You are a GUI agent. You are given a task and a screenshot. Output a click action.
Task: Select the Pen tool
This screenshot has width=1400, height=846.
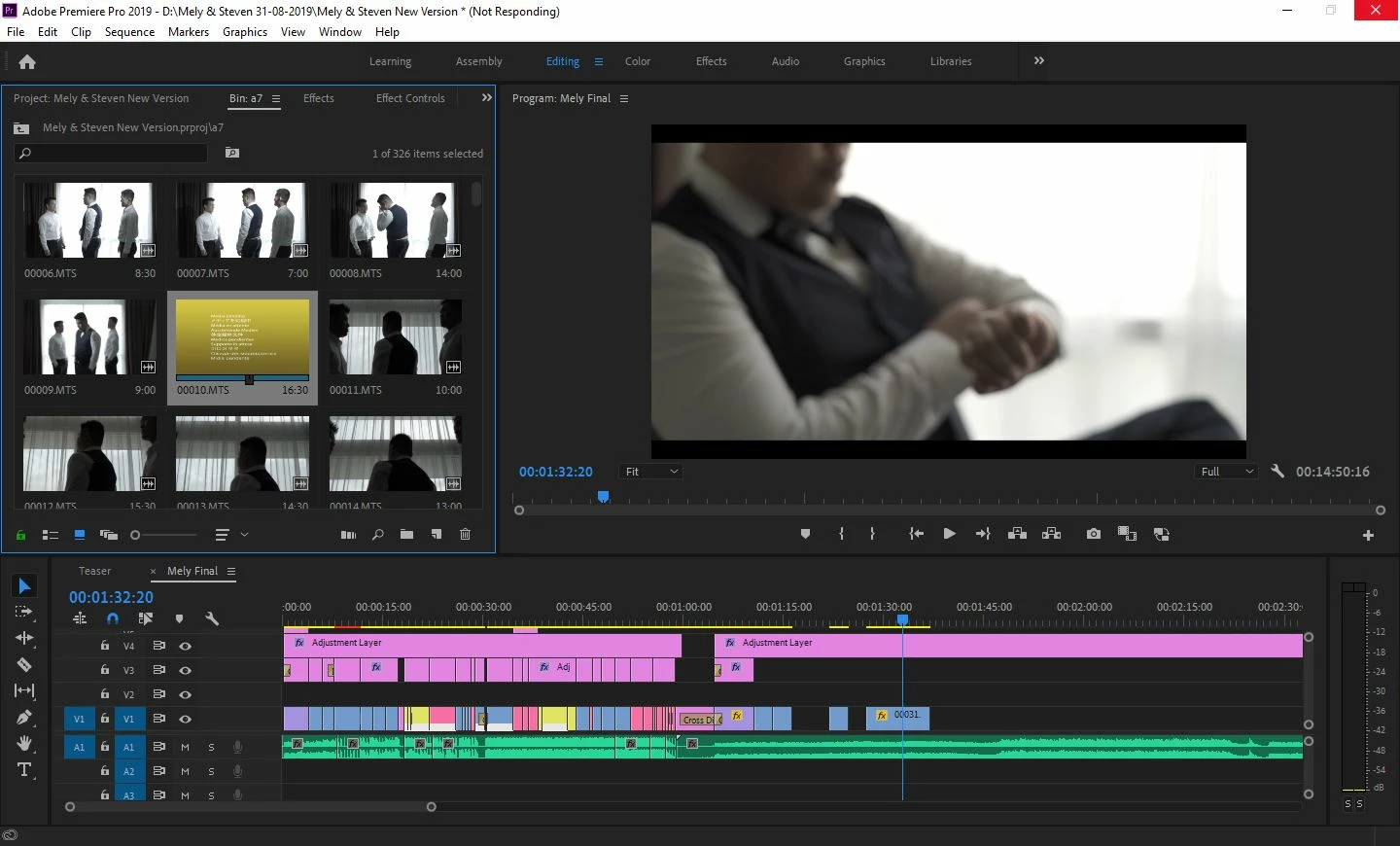24,717
